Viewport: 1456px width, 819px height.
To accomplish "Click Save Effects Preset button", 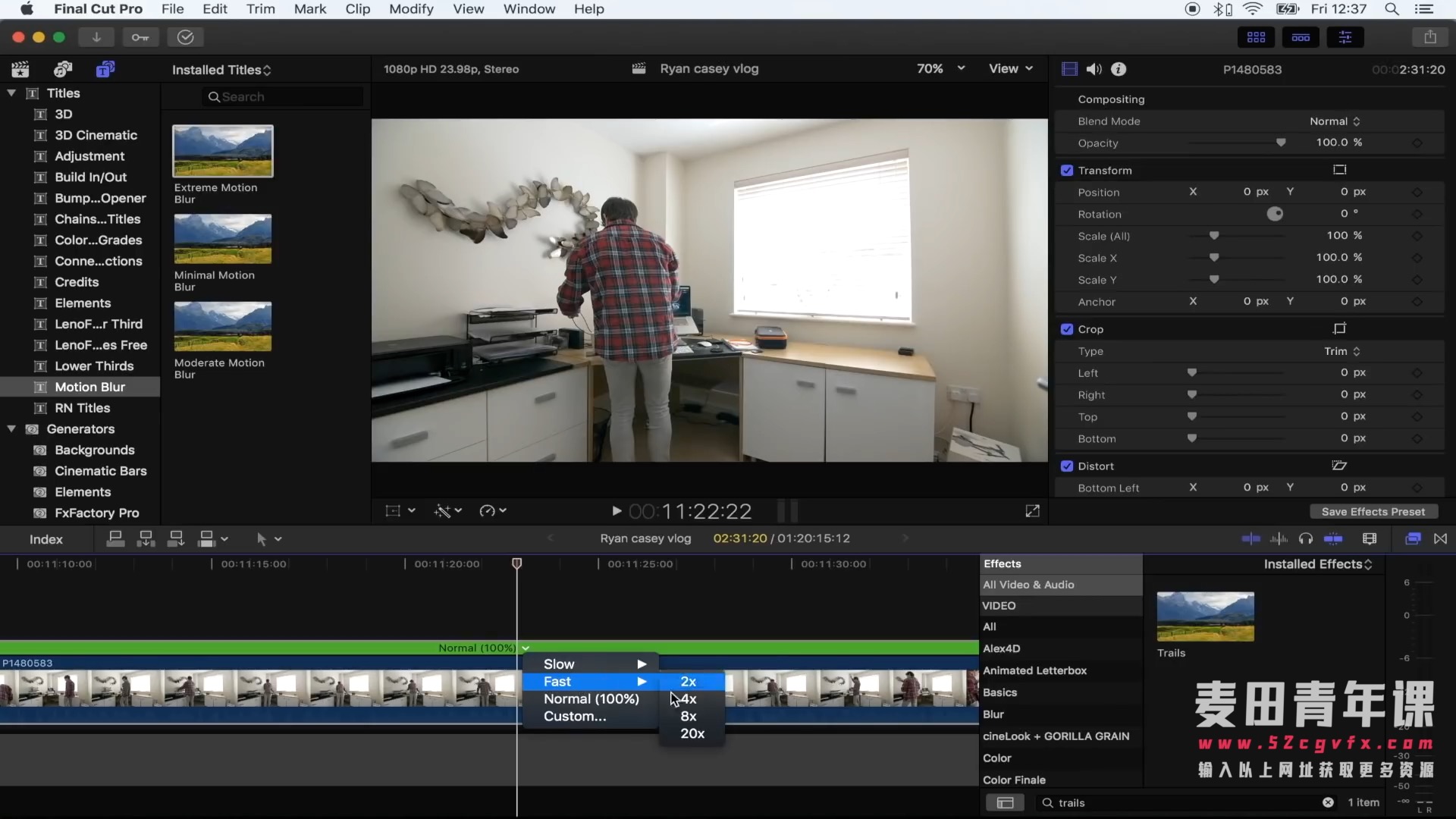I will (x=1373, y=512).
